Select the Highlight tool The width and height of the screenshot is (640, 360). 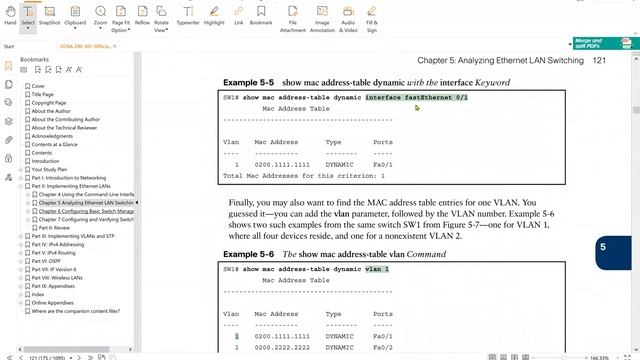(214, 16)
